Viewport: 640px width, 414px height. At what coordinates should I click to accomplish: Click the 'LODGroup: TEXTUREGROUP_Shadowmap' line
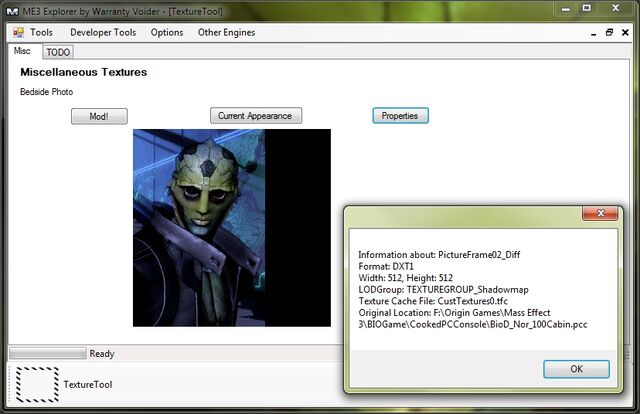click(x=443, y=290)
